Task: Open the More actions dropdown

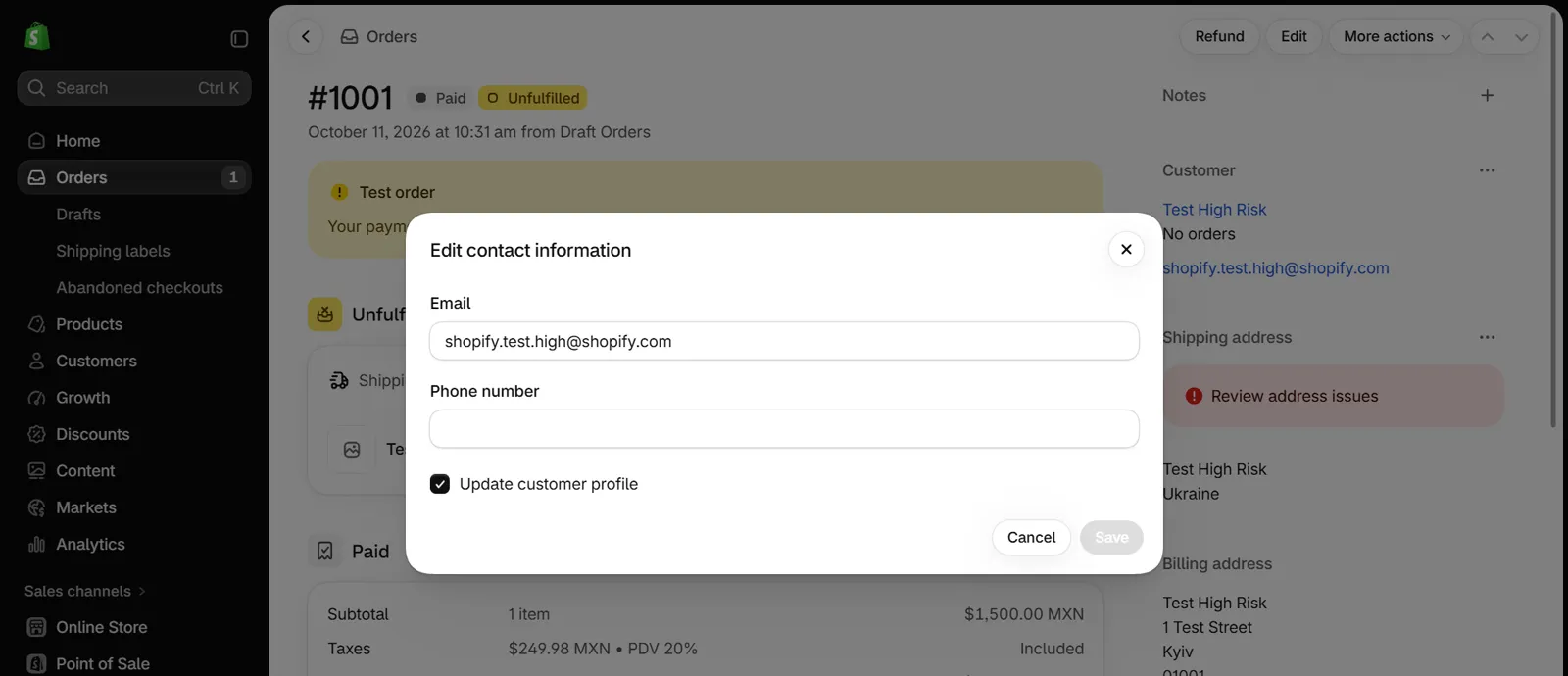Action: click(x=1396, y=36)
